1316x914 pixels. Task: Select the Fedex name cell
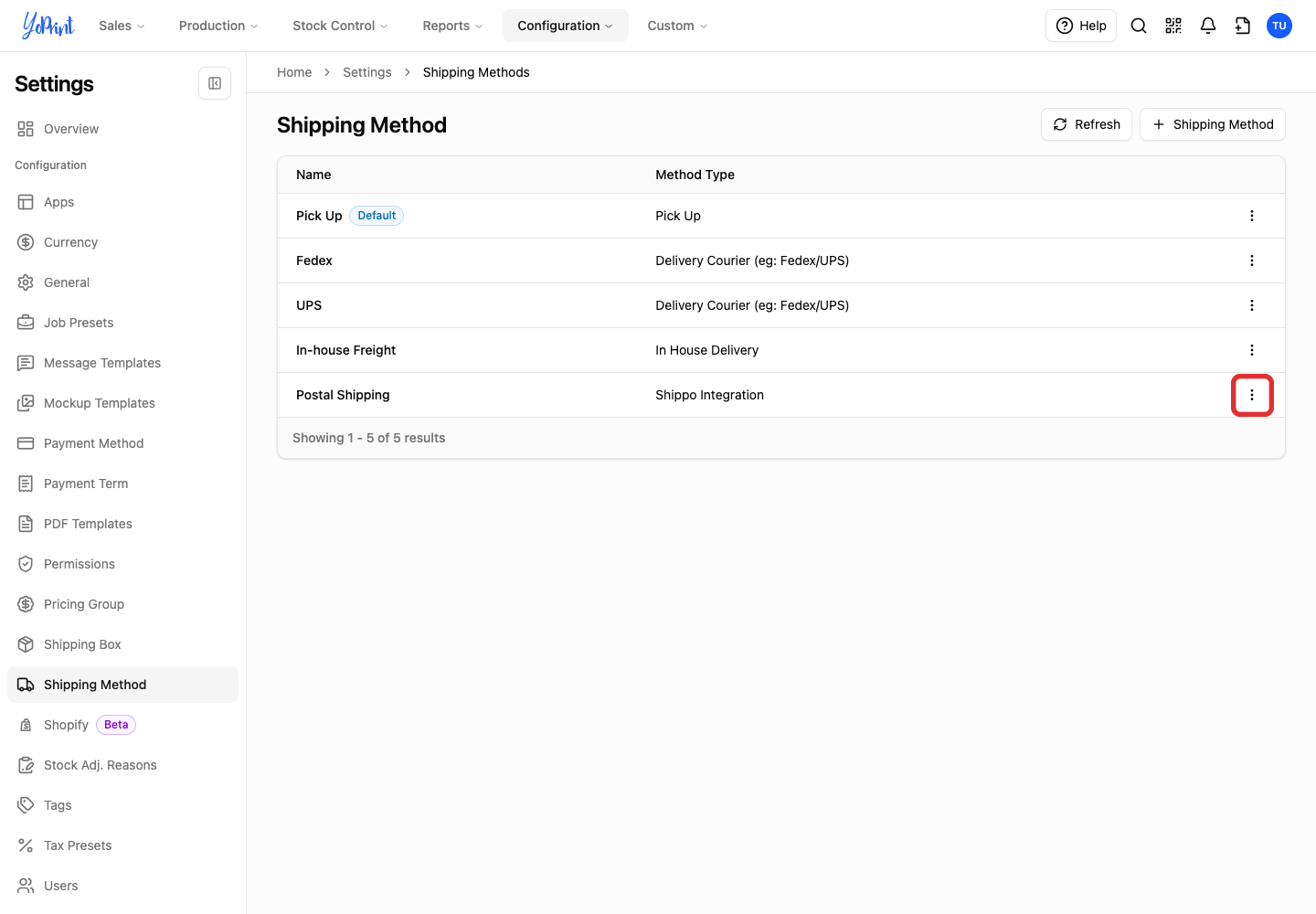pos(314,260)
